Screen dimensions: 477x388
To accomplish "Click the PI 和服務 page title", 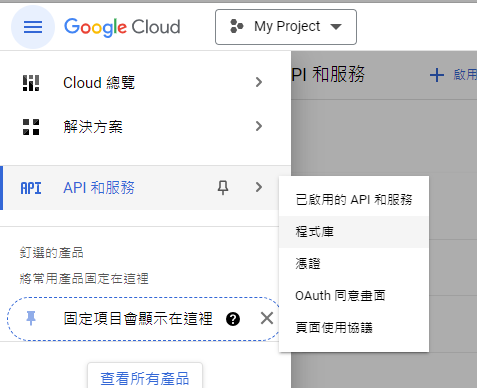I will (x=328, y=74).
